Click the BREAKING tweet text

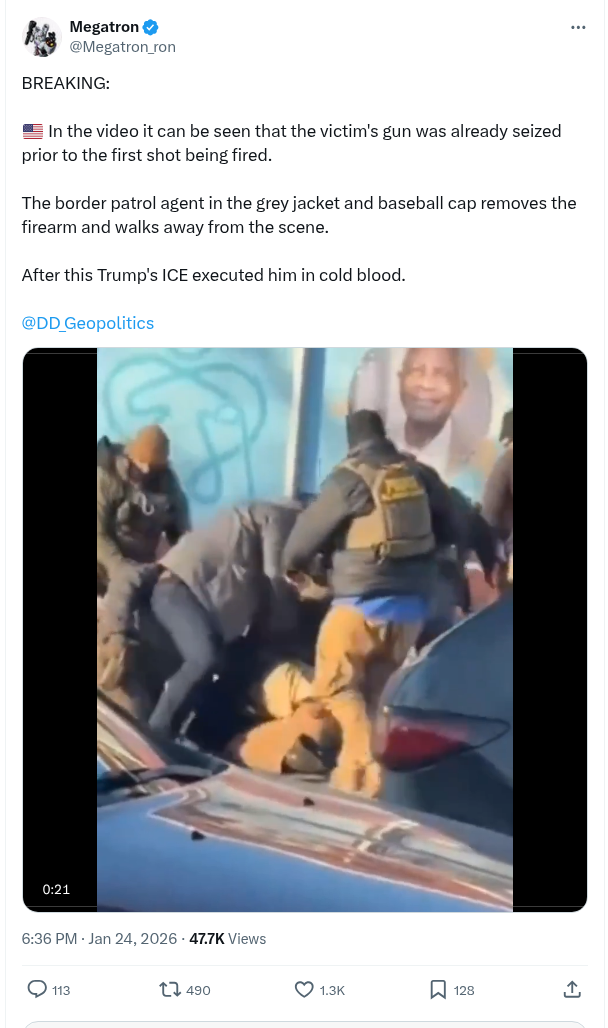click(x=66, y=83)
